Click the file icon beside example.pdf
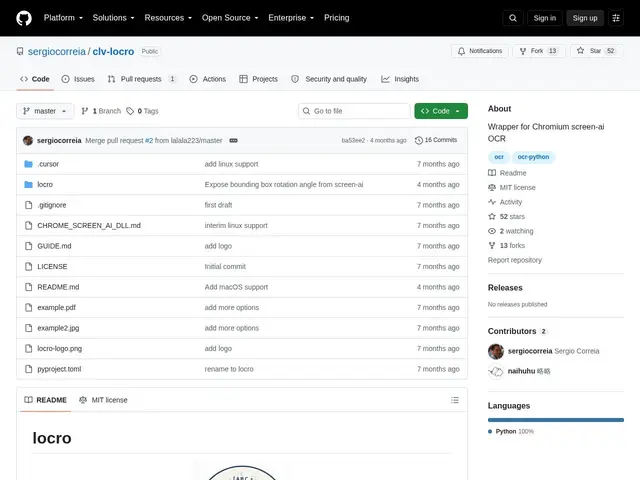Image resolution: width=640 pixels, height=480 pixels. (28, 307)
